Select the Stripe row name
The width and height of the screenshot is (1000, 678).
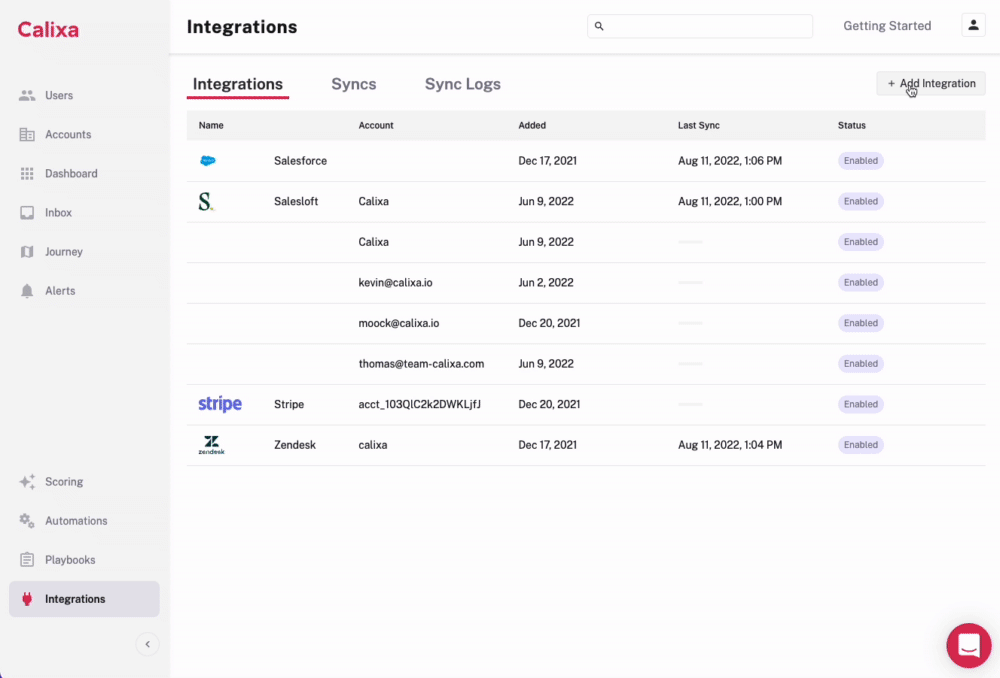tap(289, 404)
